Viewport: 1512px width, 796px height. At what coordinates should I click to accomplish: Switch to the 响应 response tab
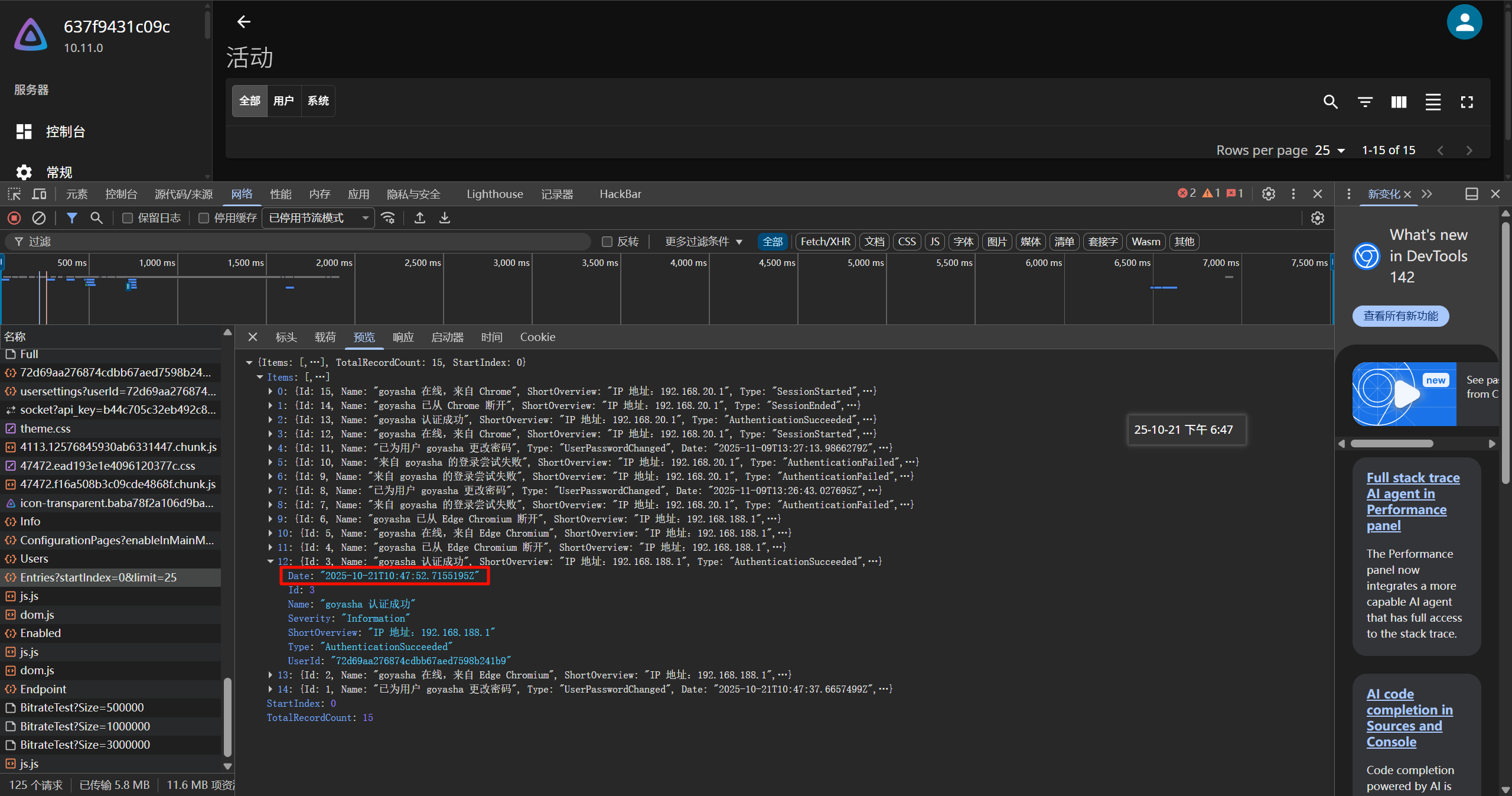[403, 337]
